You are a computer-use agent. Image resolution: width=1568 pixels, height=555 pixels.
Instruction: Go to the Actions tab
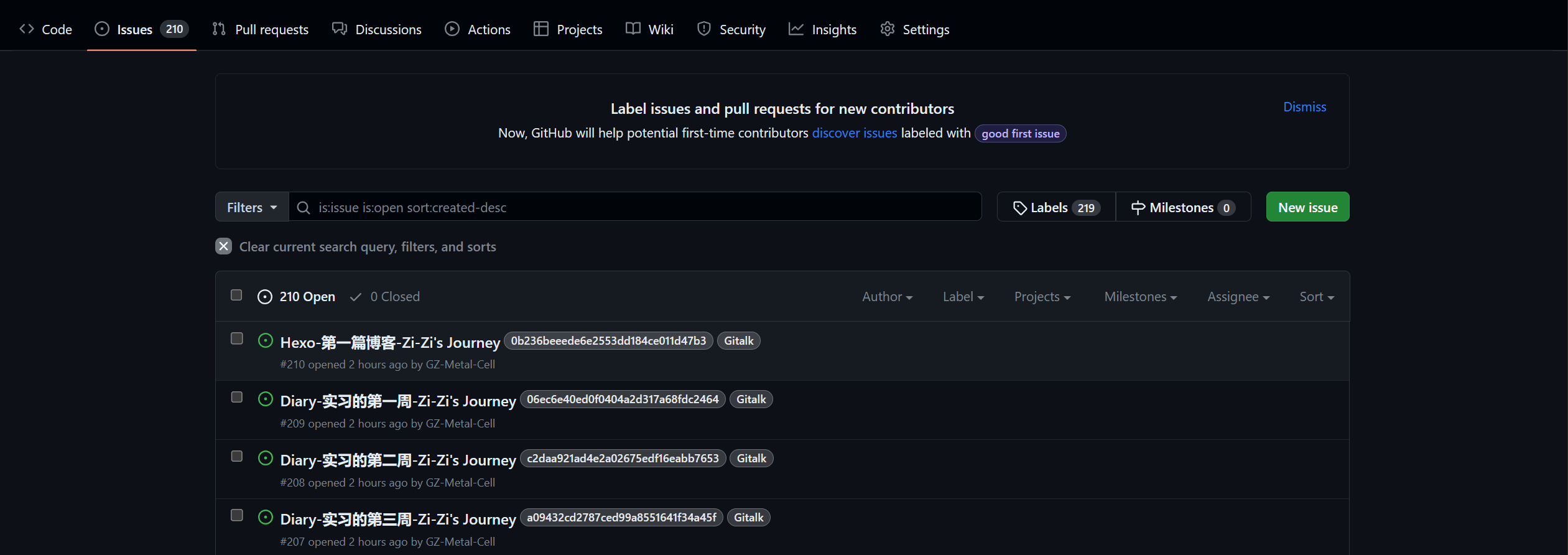click(478, 29)
